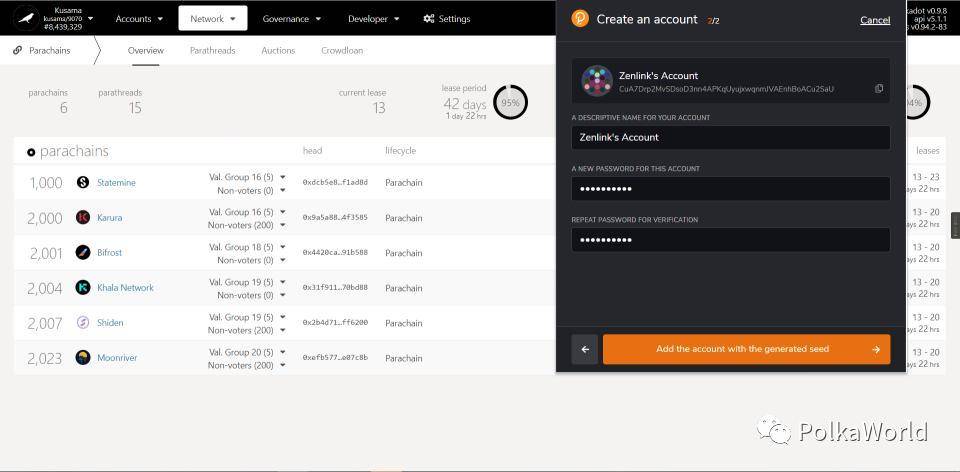Click the Karura parachain icon
This screenshot has height=472, width=960.
[83, 217]
